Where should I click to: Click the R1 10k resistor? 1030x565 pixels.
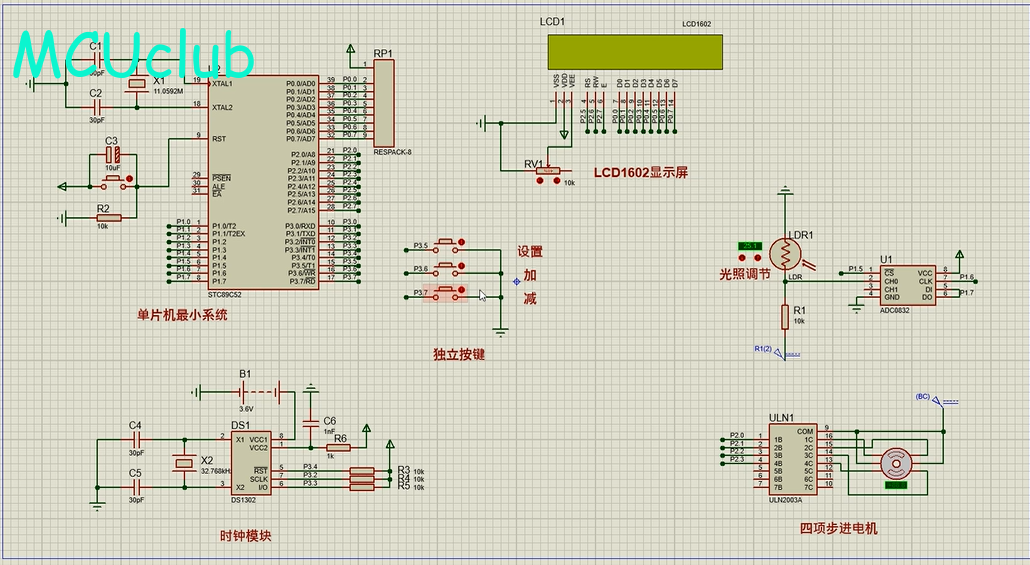coord(786,317)
